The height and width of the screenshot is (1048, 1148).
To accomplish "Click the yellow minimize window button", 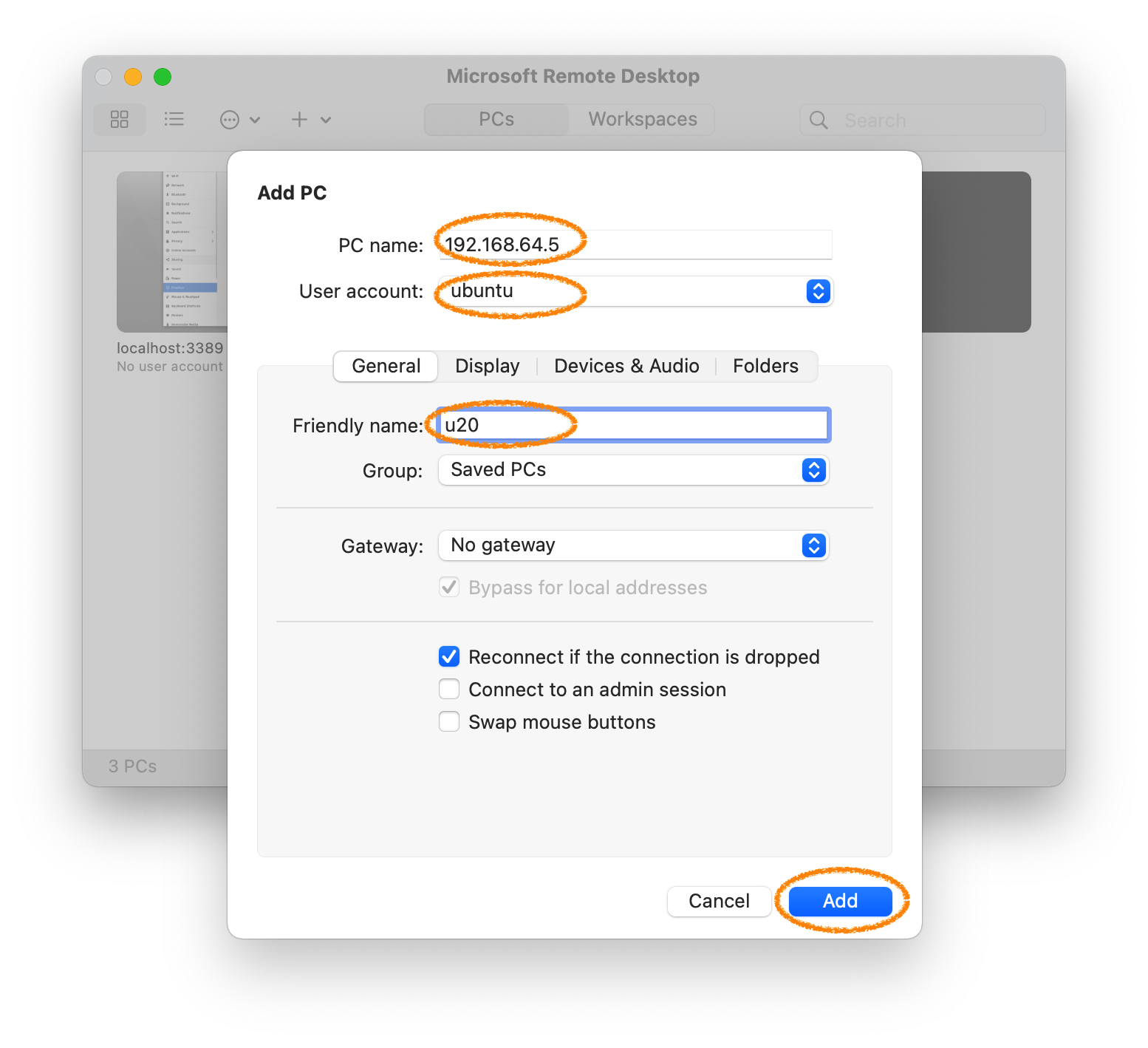I will pos(133,77).
